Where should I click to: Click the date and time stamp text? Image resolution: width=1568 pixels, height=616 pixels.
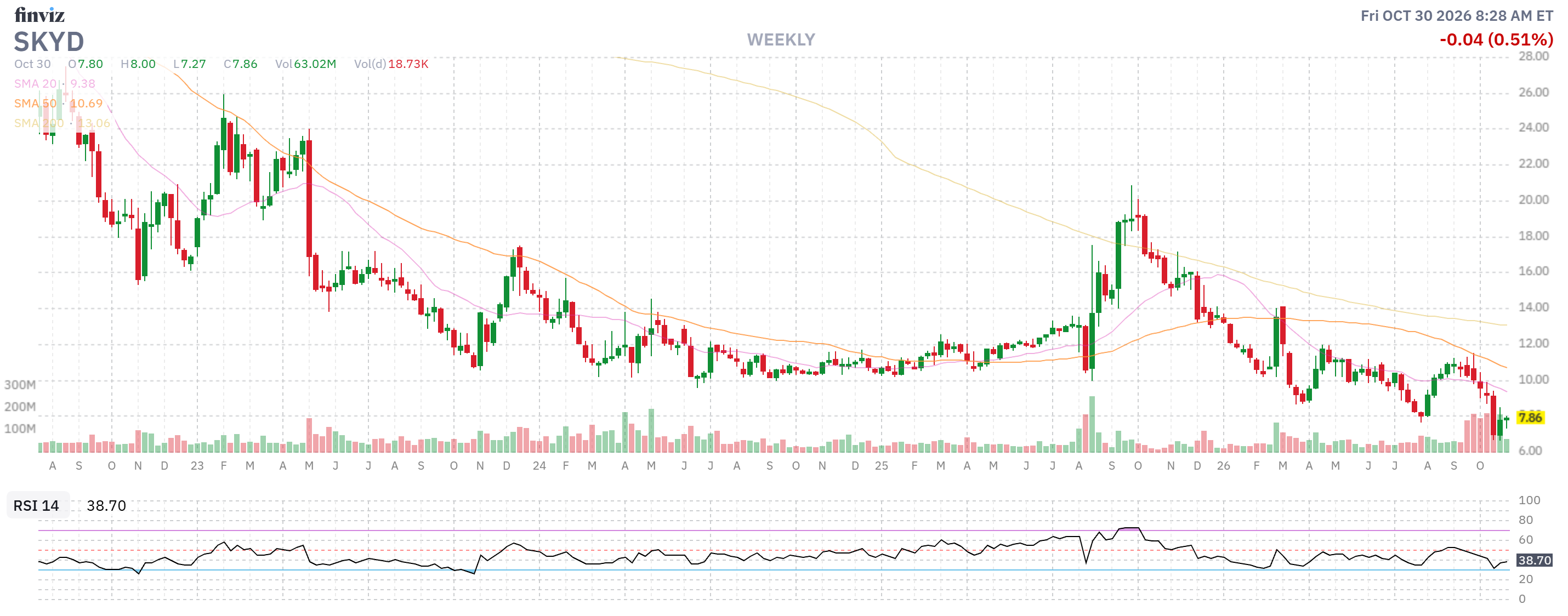(x=1457, y=16)
